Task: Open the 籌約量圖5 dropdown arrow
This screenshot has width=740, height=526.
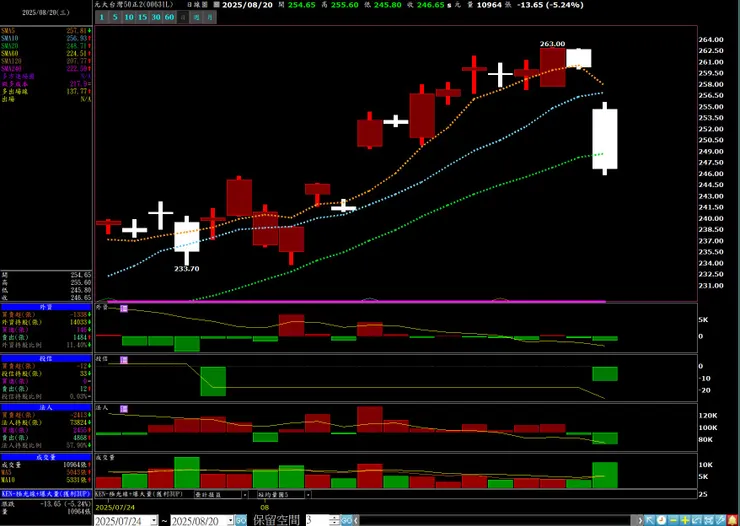Action: [308, 495]
